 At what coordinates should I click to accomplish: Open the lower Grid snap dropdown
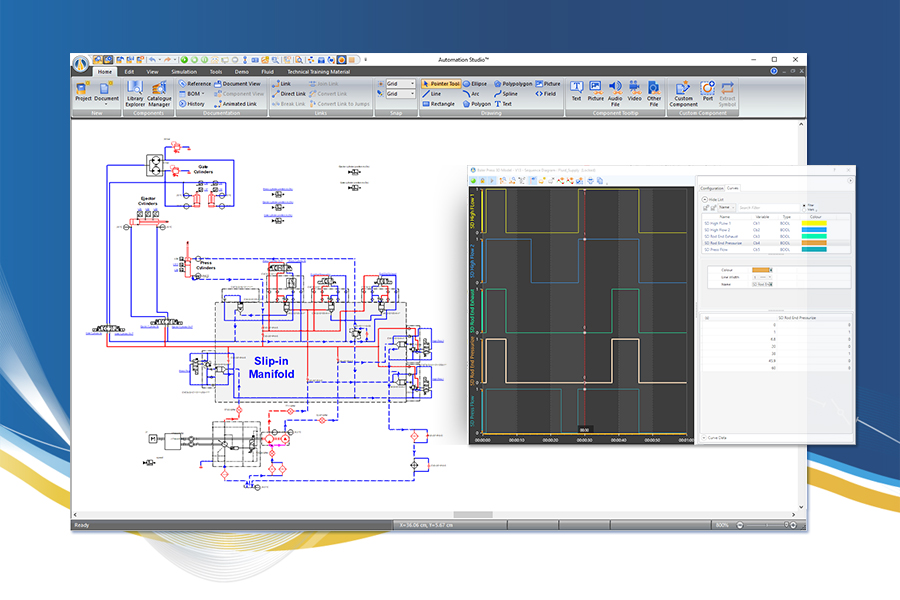[x=412, y=94]
